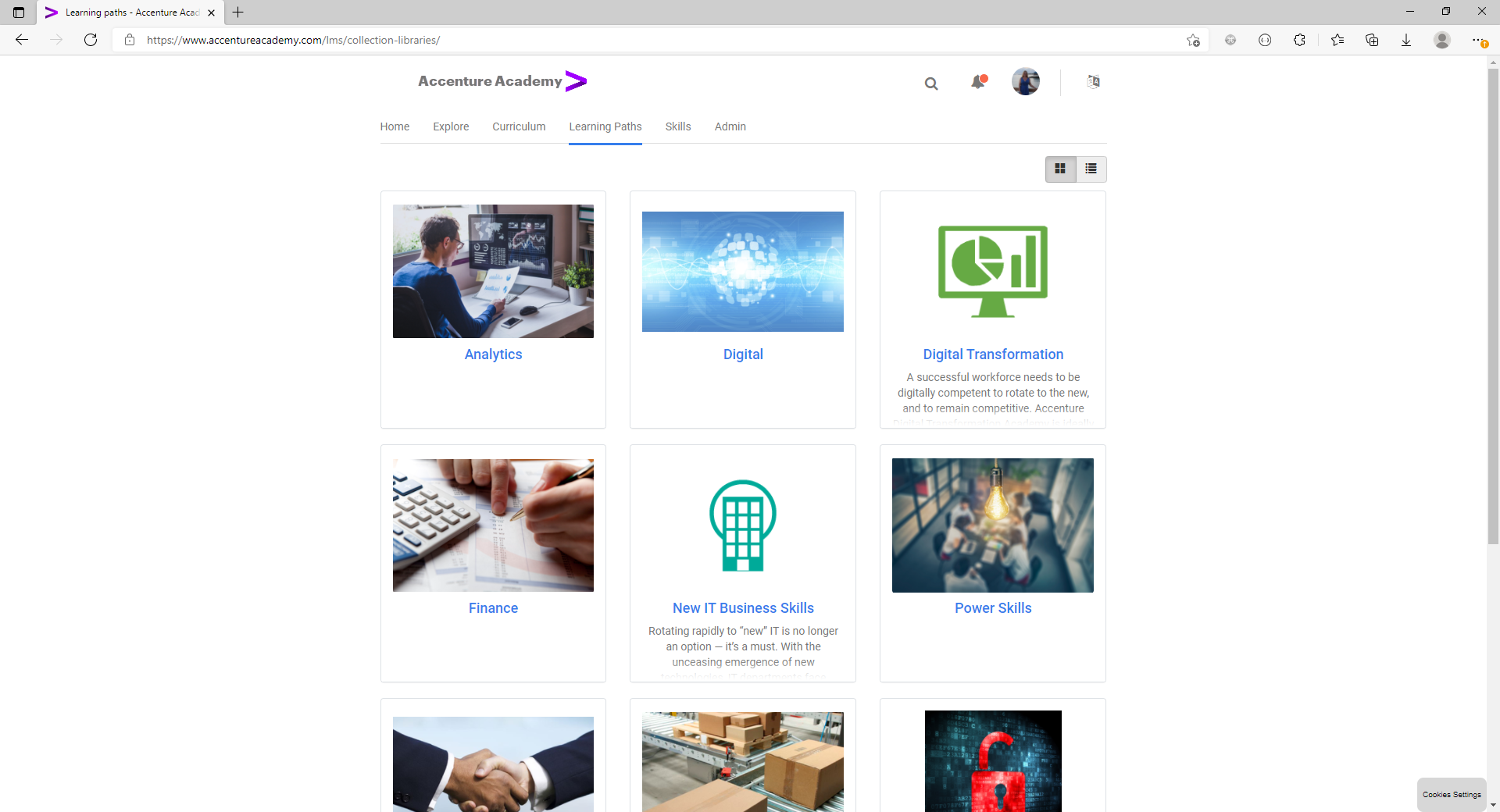Open the browser downloads icon
The height and width of the screenshot is (812, 1500).
coord(1406,40)
